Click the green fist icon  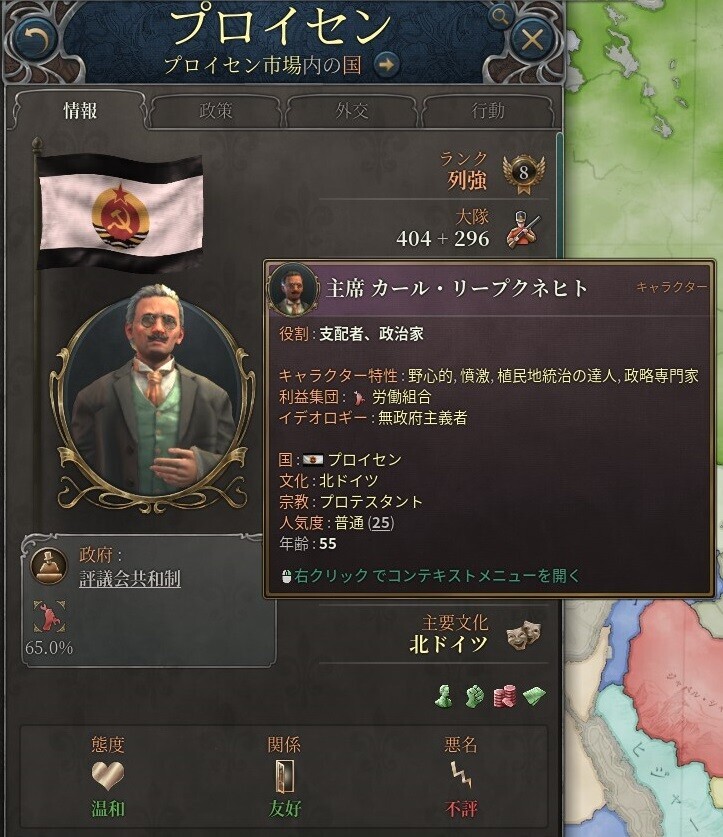pos(474,696)
